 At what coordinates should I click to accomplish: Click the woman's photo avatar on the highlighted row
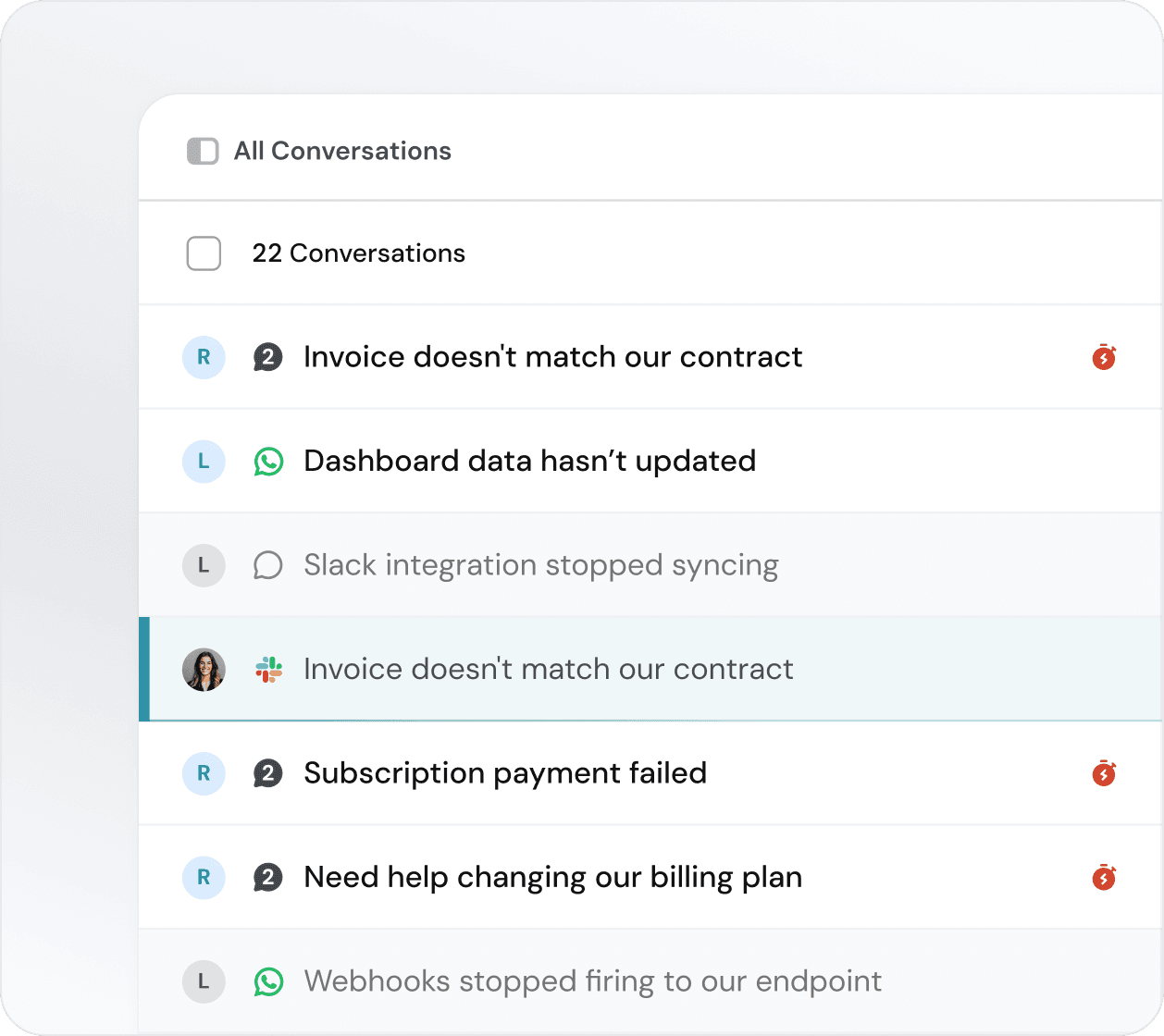204,670
